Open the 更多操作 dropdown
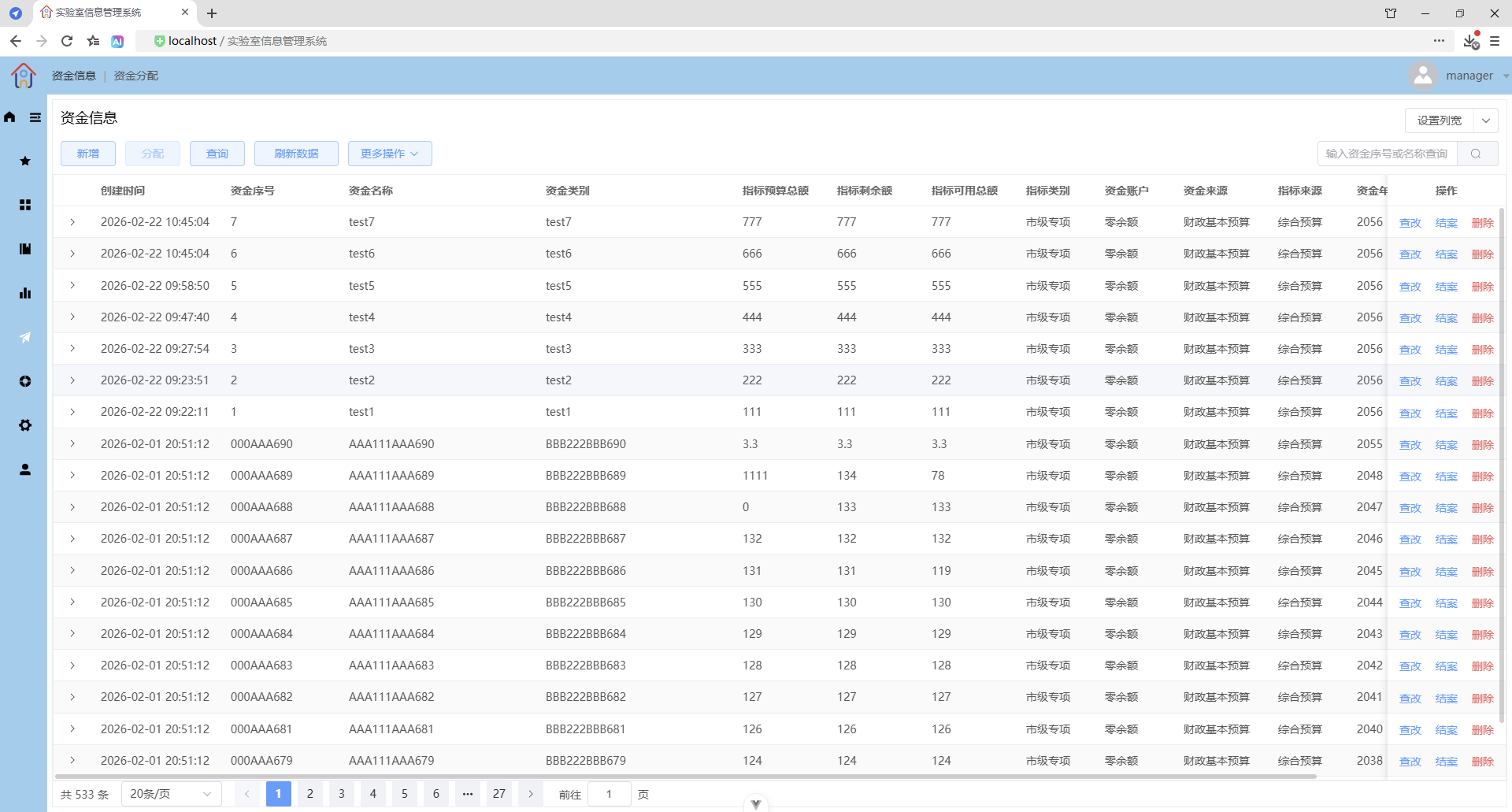The width and height of the screenshot is (1512, 812). click(390, 154)
